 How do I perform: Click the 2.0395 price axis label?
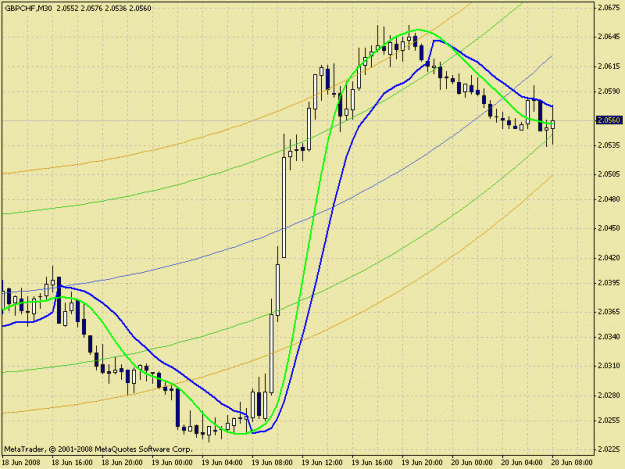point(609,283)
